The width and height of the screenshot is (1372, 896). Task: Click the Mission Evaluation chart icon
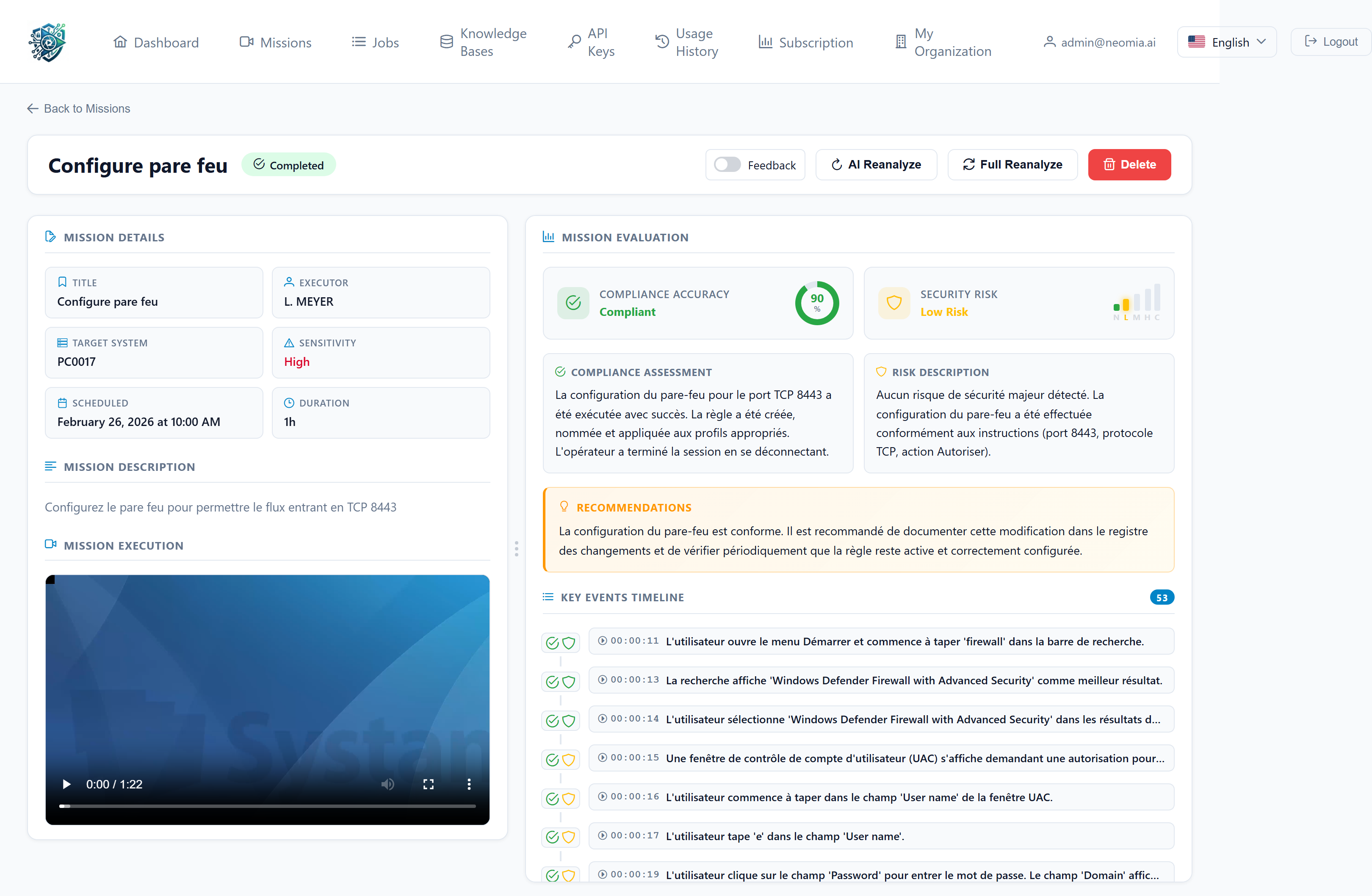548,236
